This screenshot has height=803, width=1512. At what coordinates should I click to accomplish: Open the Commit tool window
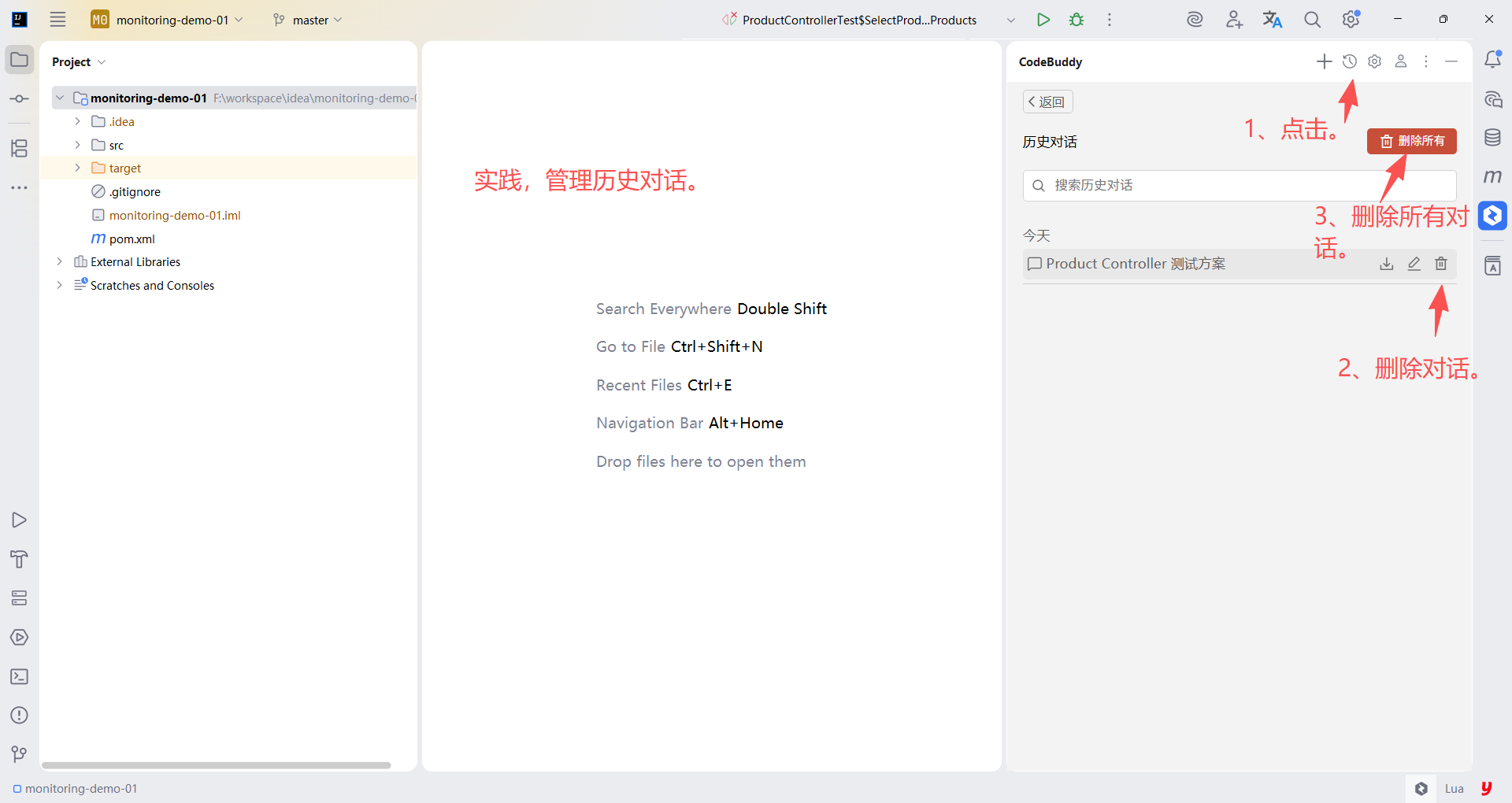point(20,98)
